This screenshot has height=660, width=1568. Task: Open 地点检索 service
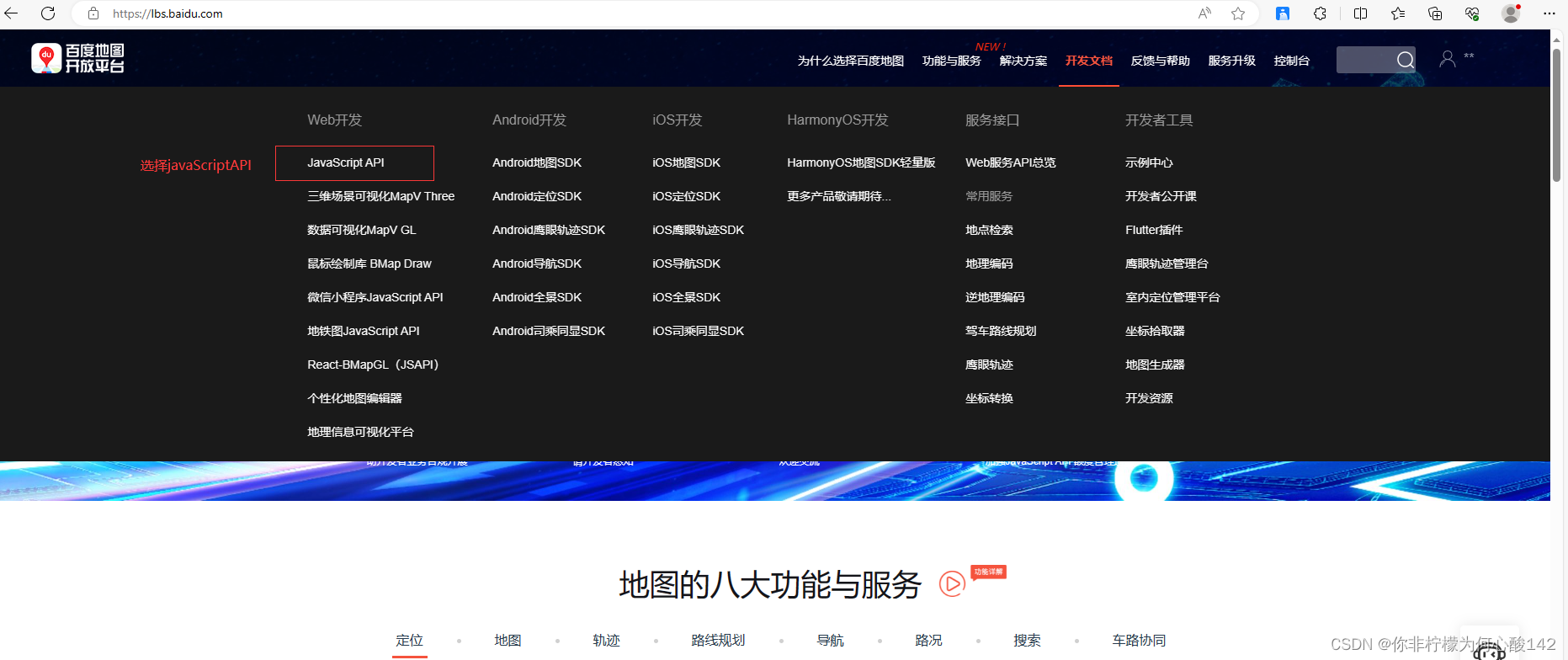[989, 230]
